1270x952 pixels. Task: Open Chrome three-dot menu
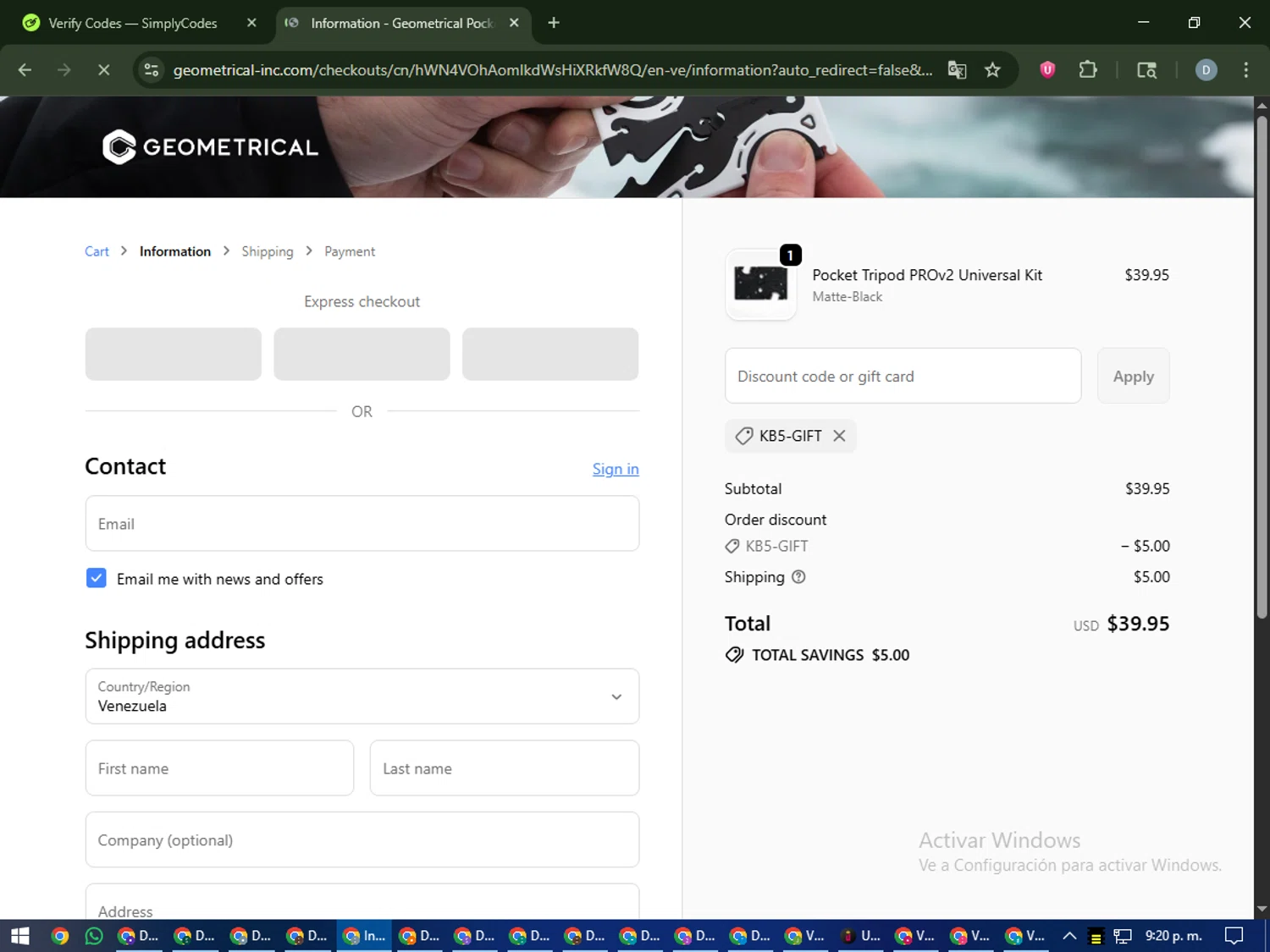[x=1245, y=70]
